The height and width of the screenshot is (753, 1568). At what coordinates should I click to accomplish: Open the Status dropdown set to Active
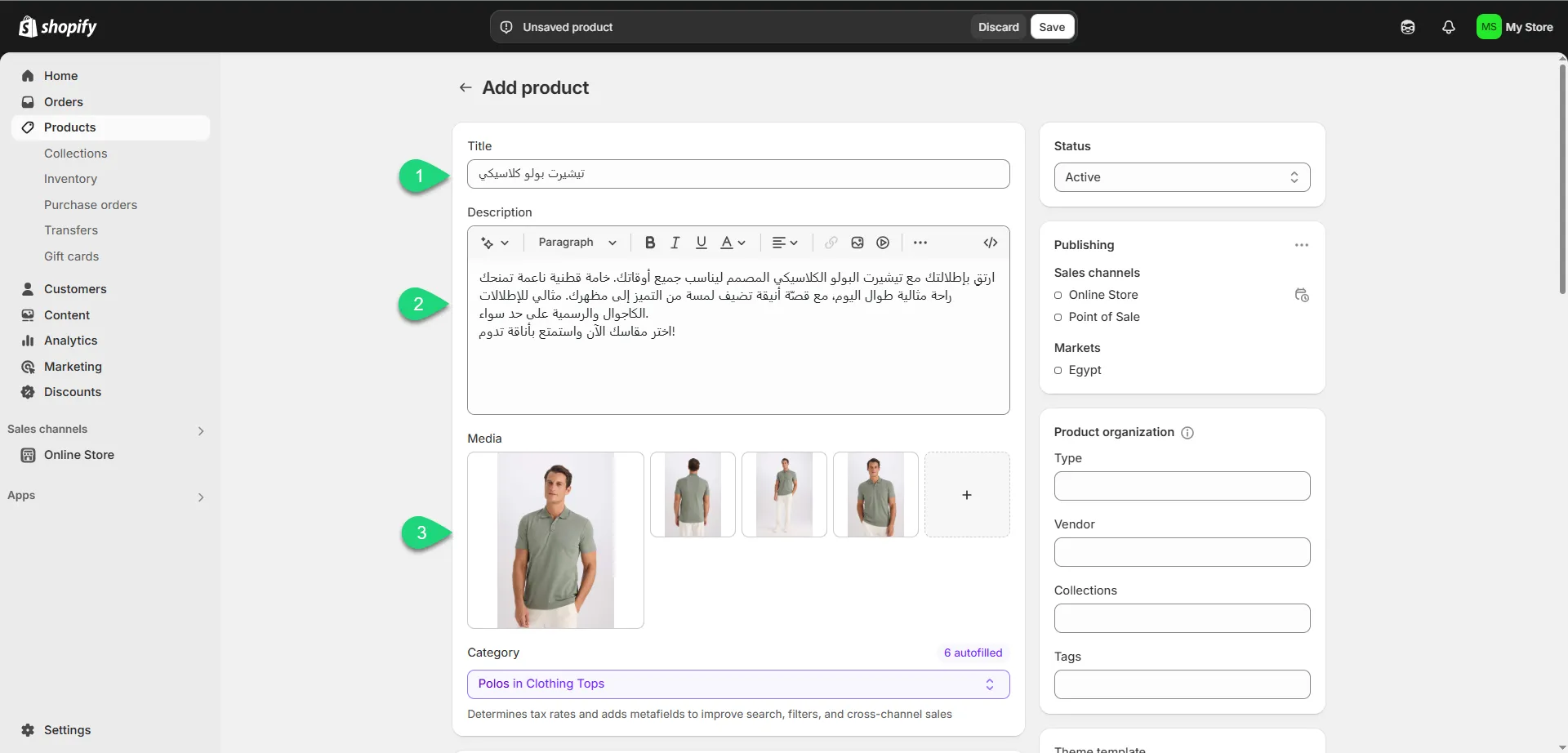point(1182,177)
